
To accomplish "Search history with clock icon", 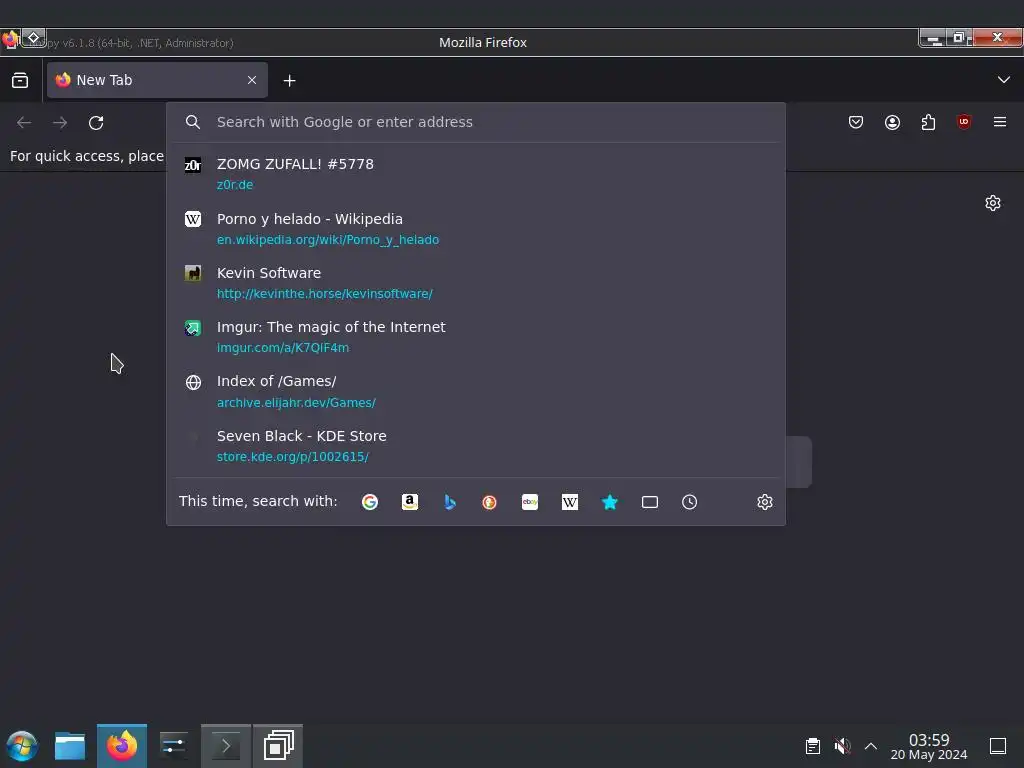I will 690,502.
